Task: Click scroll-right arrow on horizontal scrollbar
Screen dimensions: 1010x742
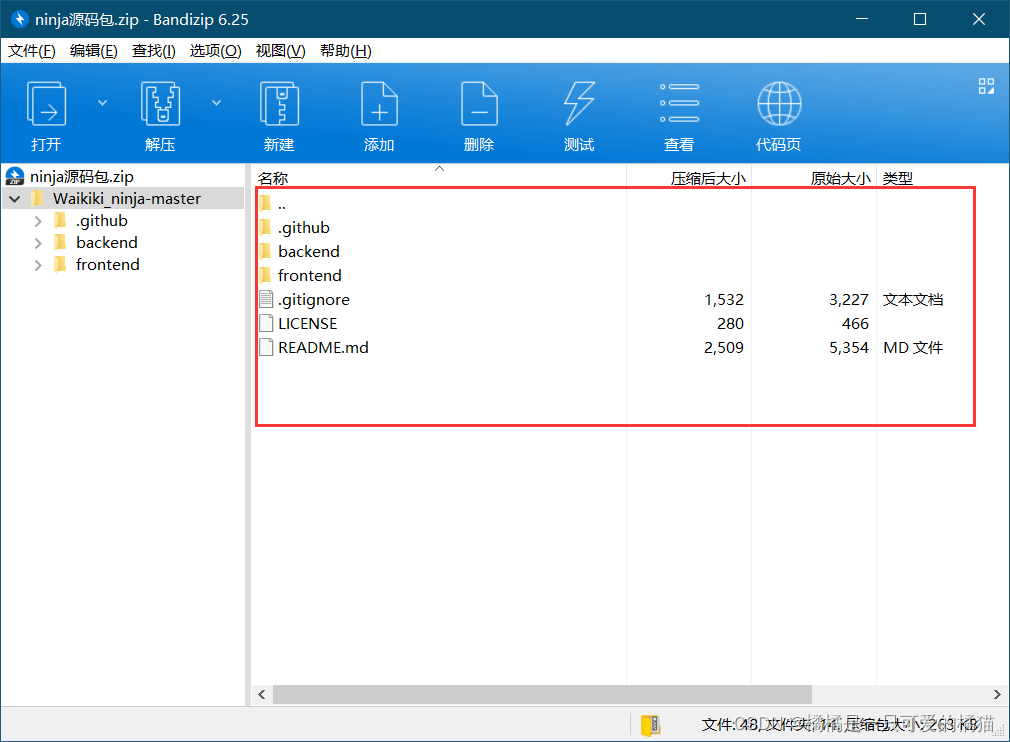Action: (996, 694)
